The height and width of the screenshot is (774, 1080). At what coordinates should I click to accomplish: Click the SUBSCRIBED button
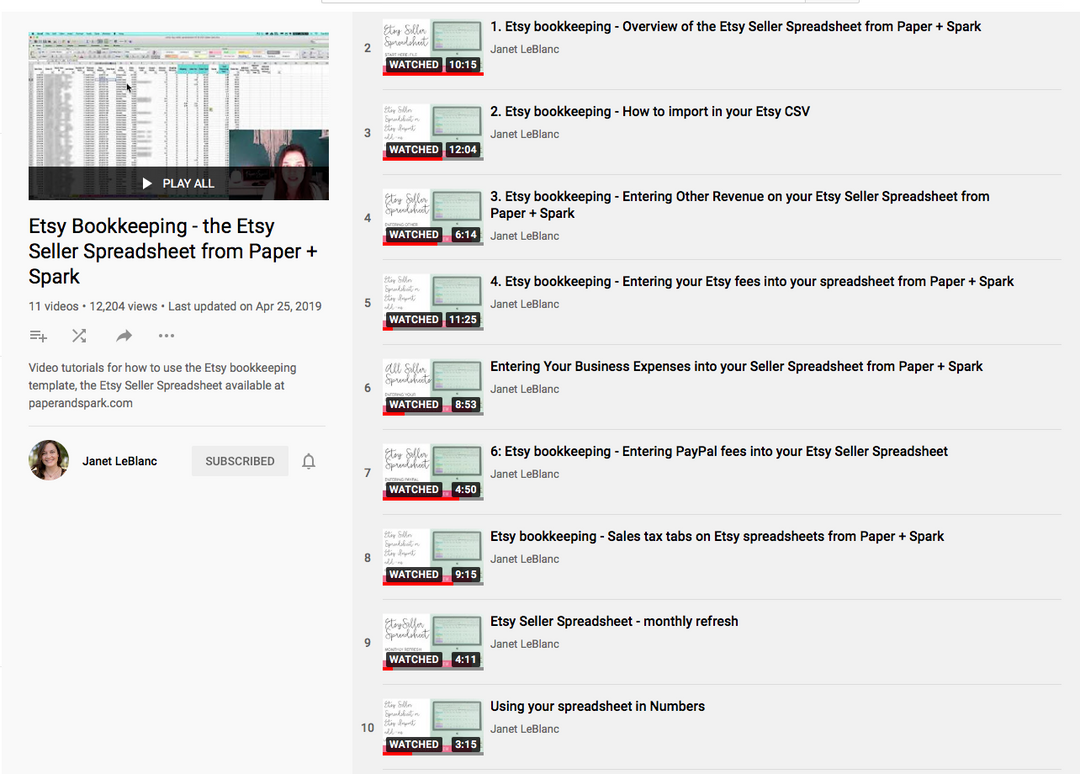pyautogui.click(x=240, y=461)
